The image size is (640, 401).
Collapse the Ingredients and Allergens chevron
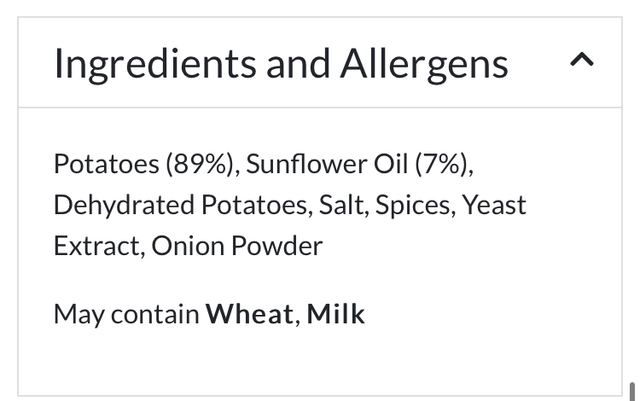click(581, 61)
